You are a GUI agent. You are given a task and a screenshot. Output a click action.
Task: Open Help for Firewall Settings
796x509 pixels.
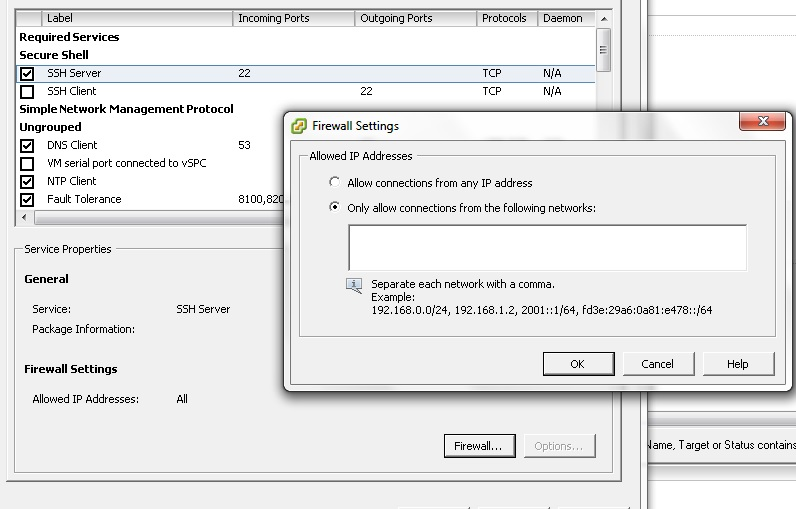click(x=738, y=364)
